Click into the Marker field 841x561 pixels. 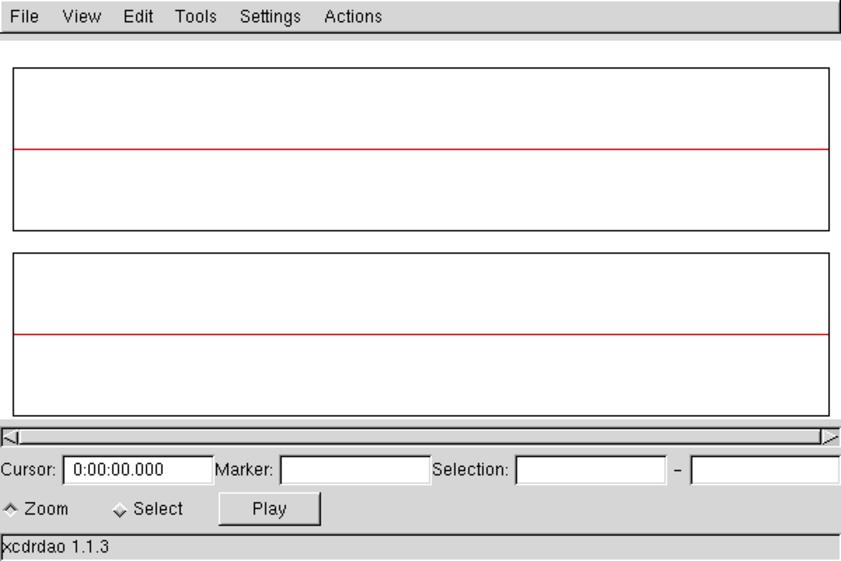pyautogui.click(x=354, y=470)
